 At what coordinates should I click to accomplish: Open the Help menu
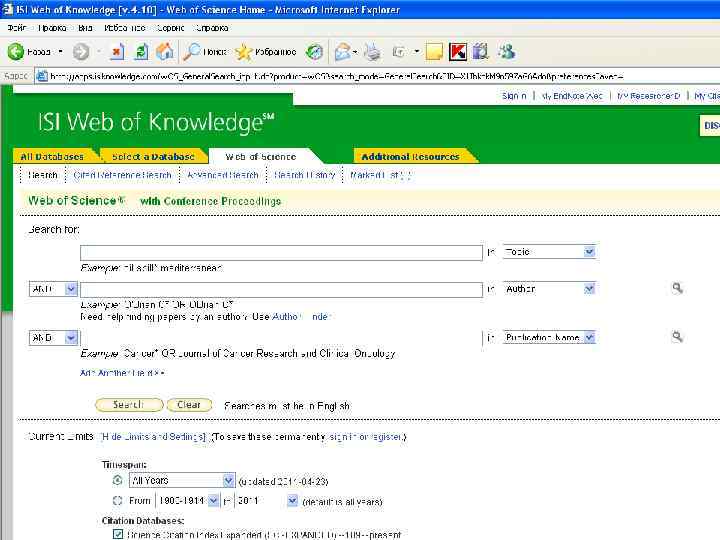click(x=212, y=28)
